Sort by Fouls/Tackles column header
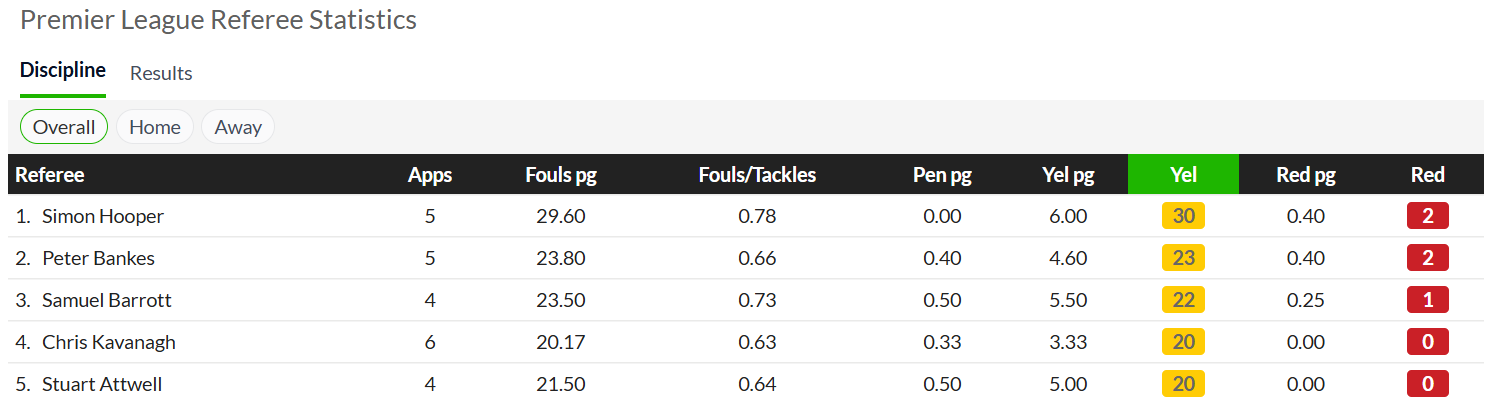The height and width of the screenshot is (400, 1488). [757, 175]
